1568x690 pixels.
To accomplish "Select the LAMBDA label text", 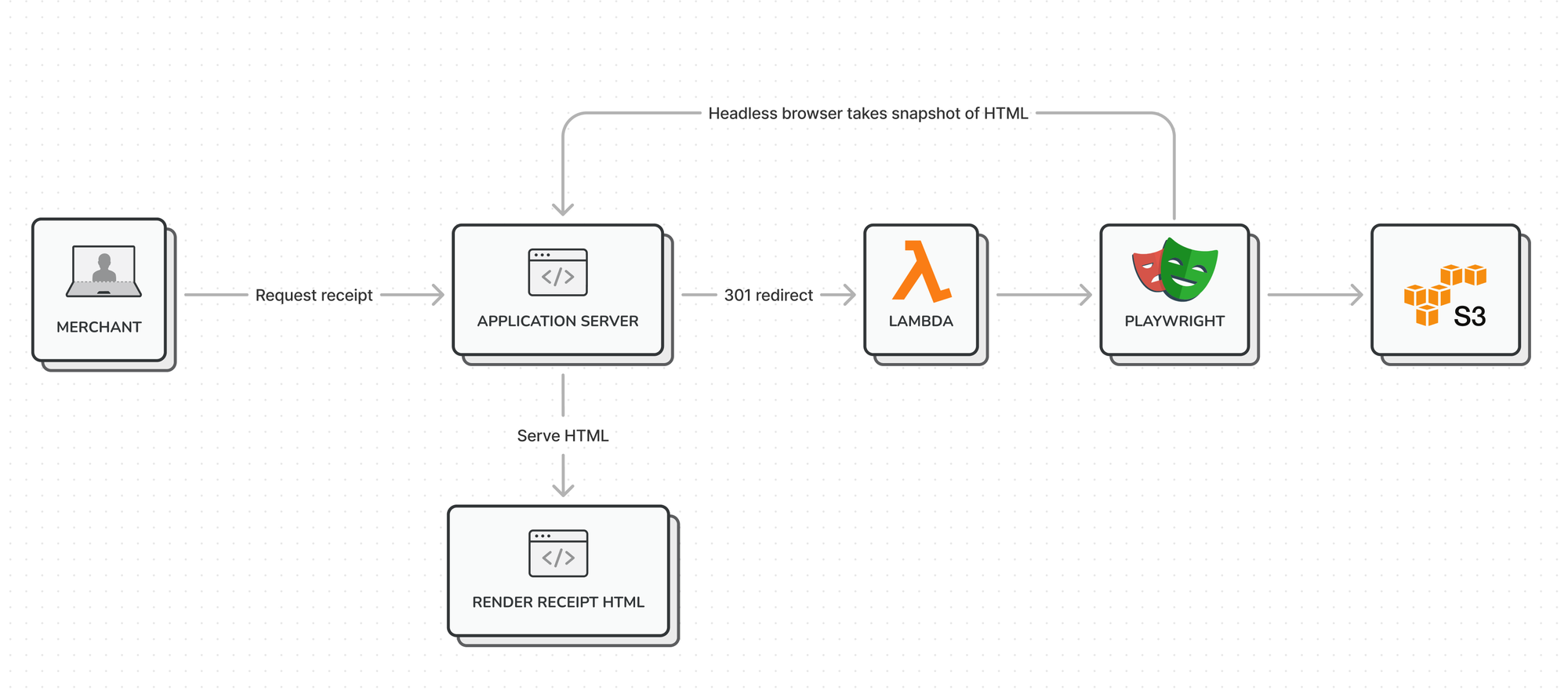I will tap(920, 321).
